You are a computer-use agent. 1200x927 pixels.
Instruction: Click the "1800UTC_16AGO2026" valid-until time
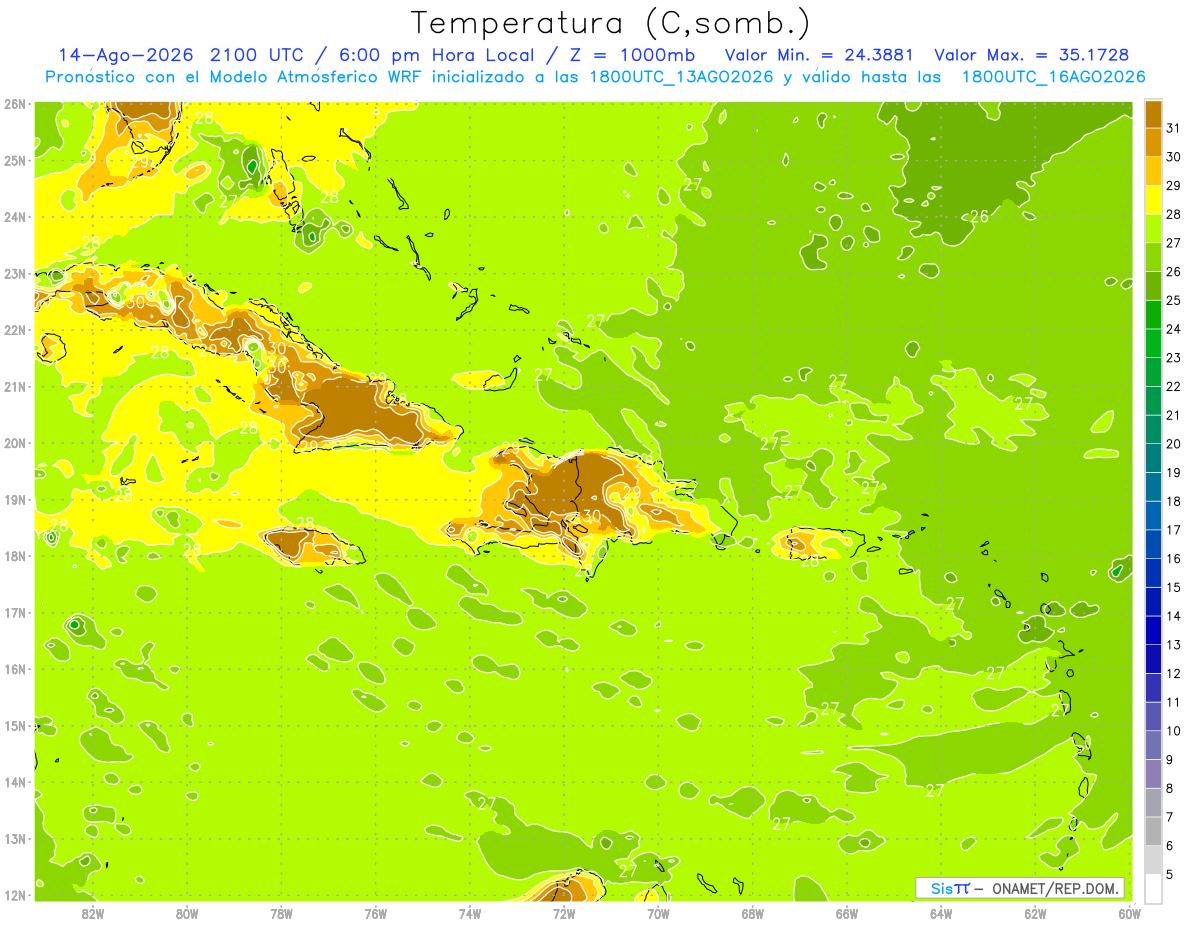[1054, 77]
